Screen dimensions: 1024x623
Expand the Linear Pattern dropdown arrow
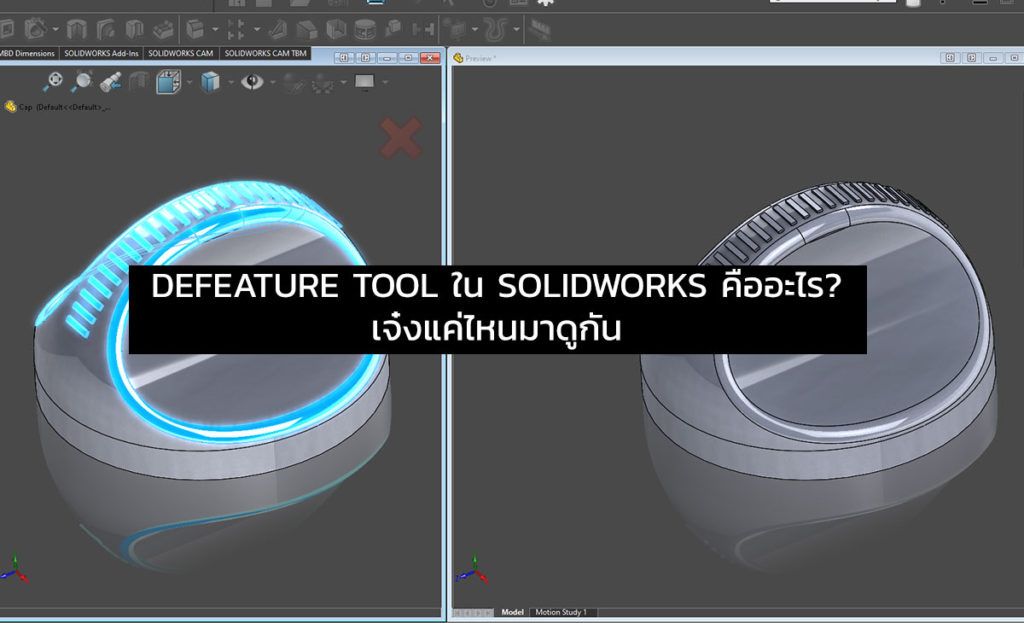[x=256, y=29]
